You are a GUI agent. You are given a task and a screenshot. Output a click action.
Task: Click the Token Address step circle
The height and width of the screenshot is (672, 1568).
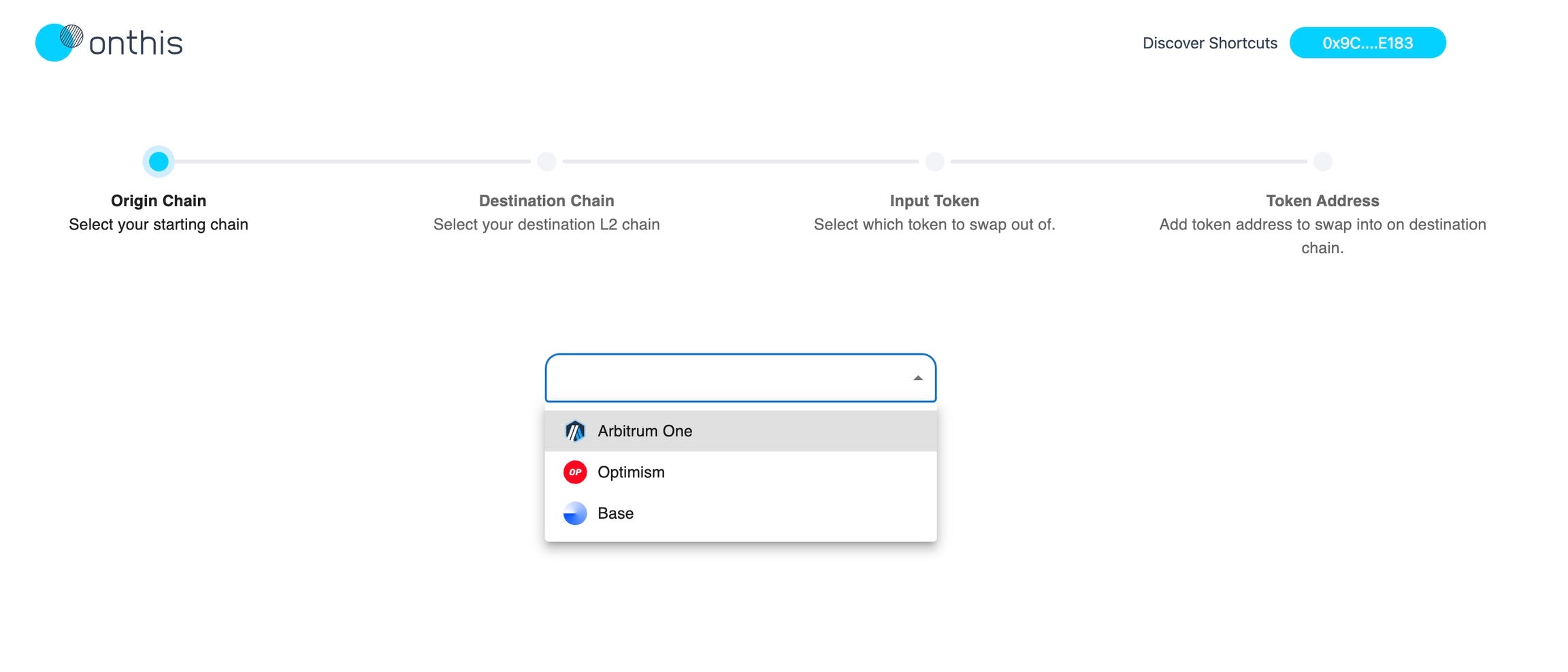point(1322,161)
